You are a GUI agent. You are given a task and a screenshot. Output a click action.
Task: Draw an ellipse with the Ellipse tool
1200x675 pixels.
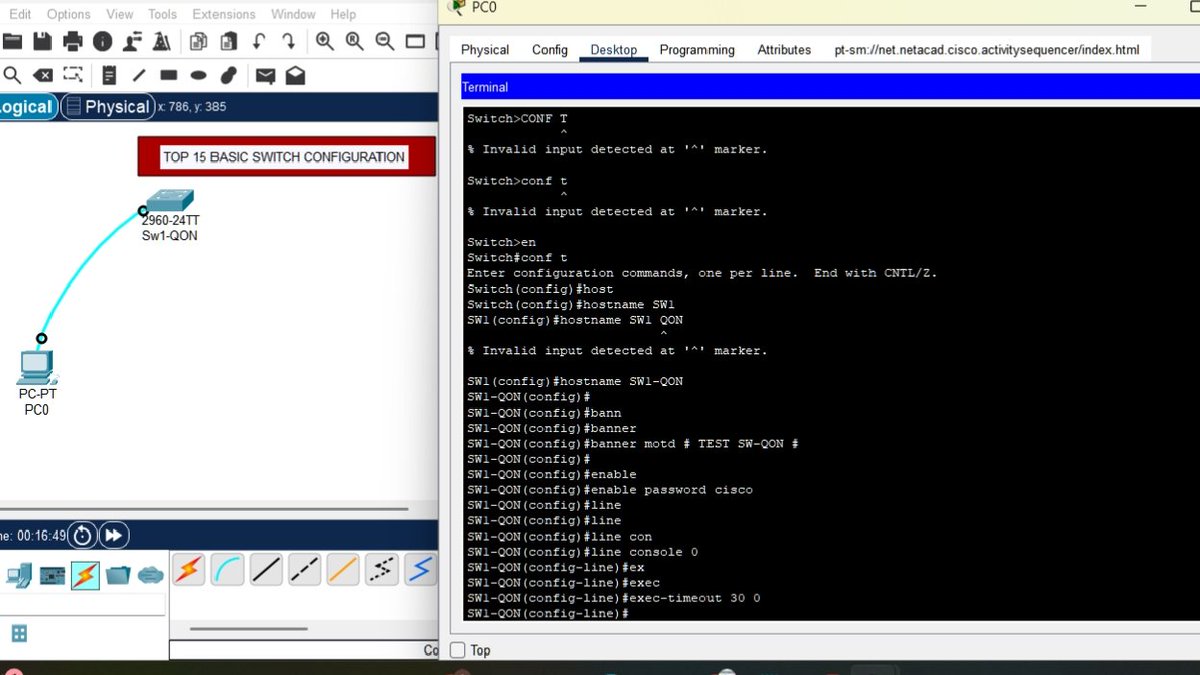(x=198, y=75)
